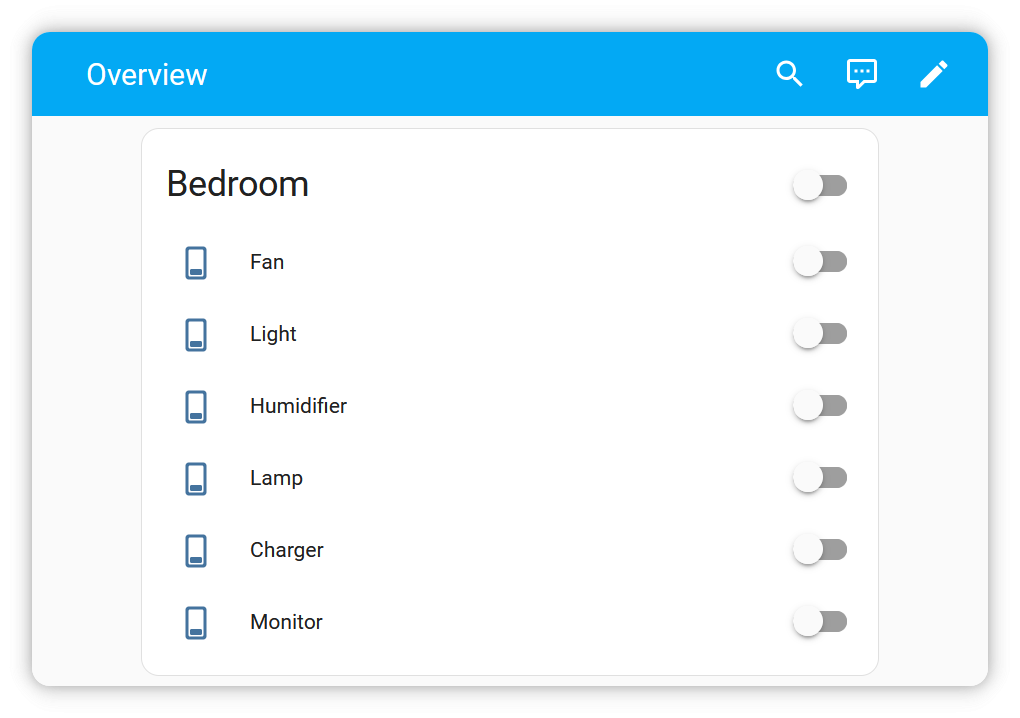Image resolution: width=1020 pixels, height=718 pixels.
Task: Click the Fan switch device icon
Action: [x=196, y=263]
